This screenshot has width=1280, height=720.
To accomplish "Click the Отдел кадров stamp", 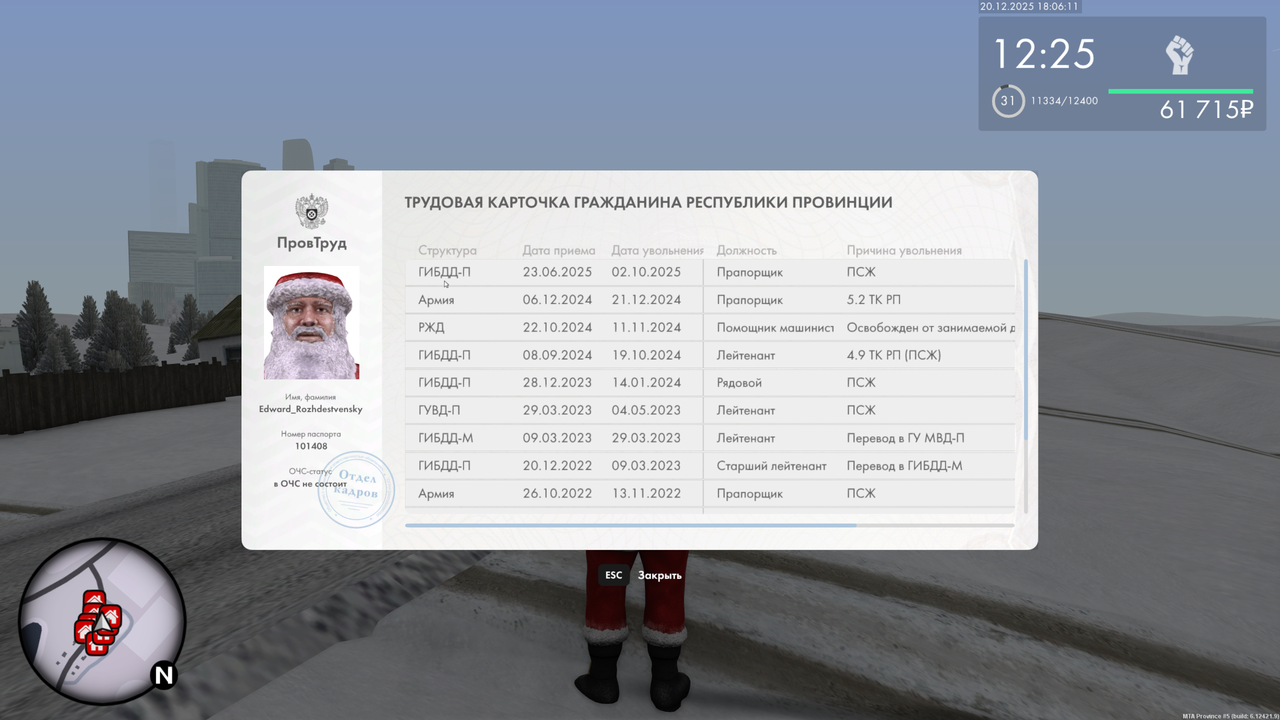I will pyautogui.click(x=356, y=489).
